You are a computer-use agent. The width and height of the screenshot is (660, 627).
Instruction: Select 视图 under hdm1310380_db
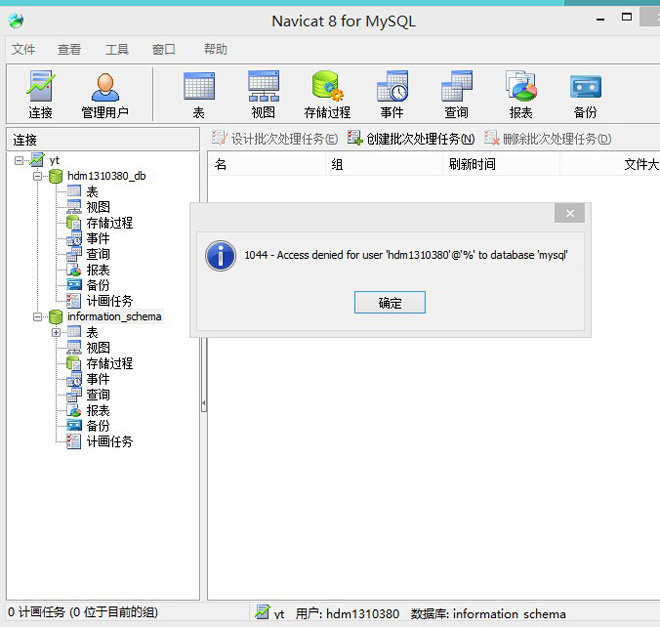(98, 207)
